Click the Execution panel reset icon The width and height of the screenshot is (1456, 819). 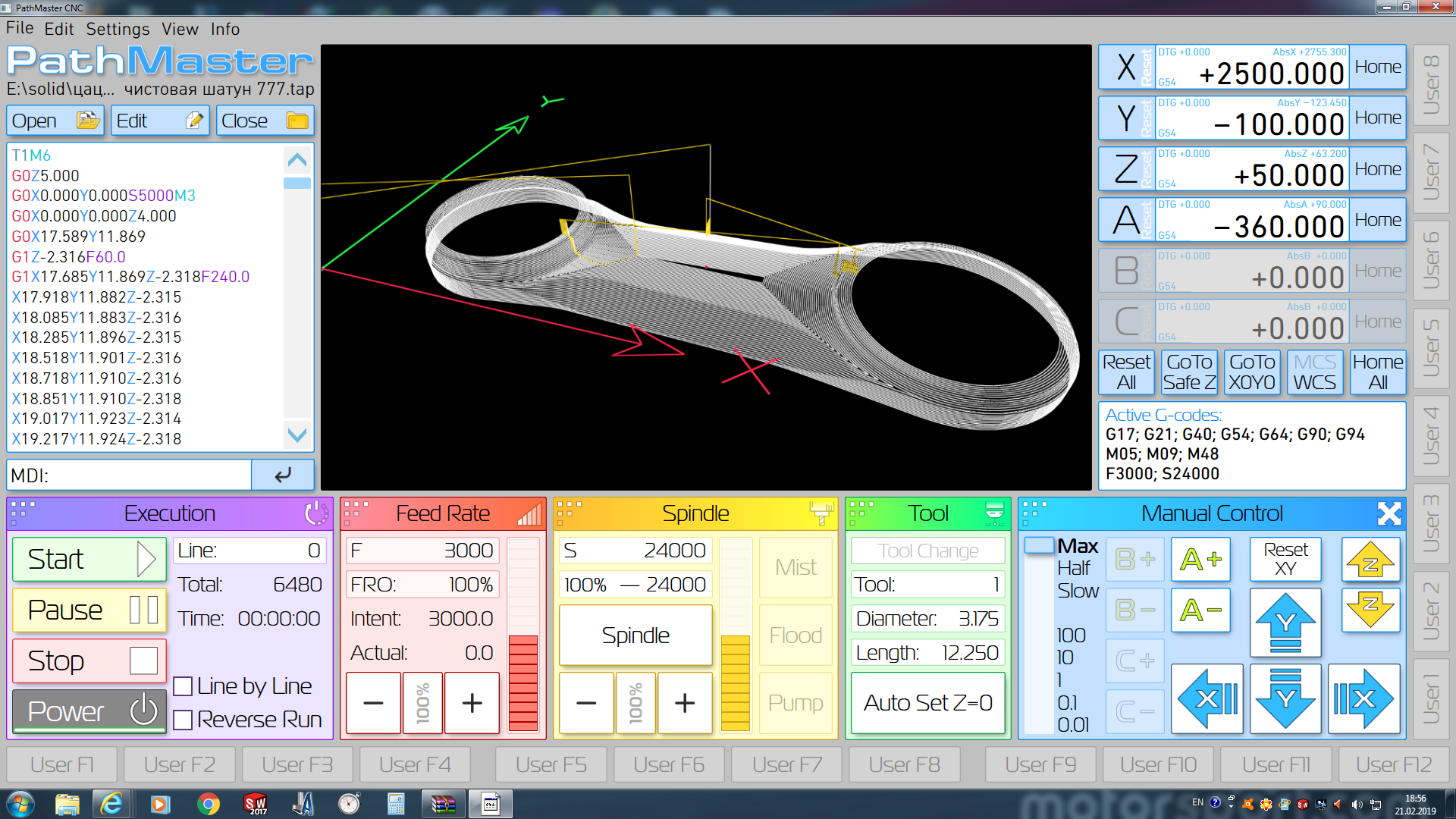coord(315,513)
